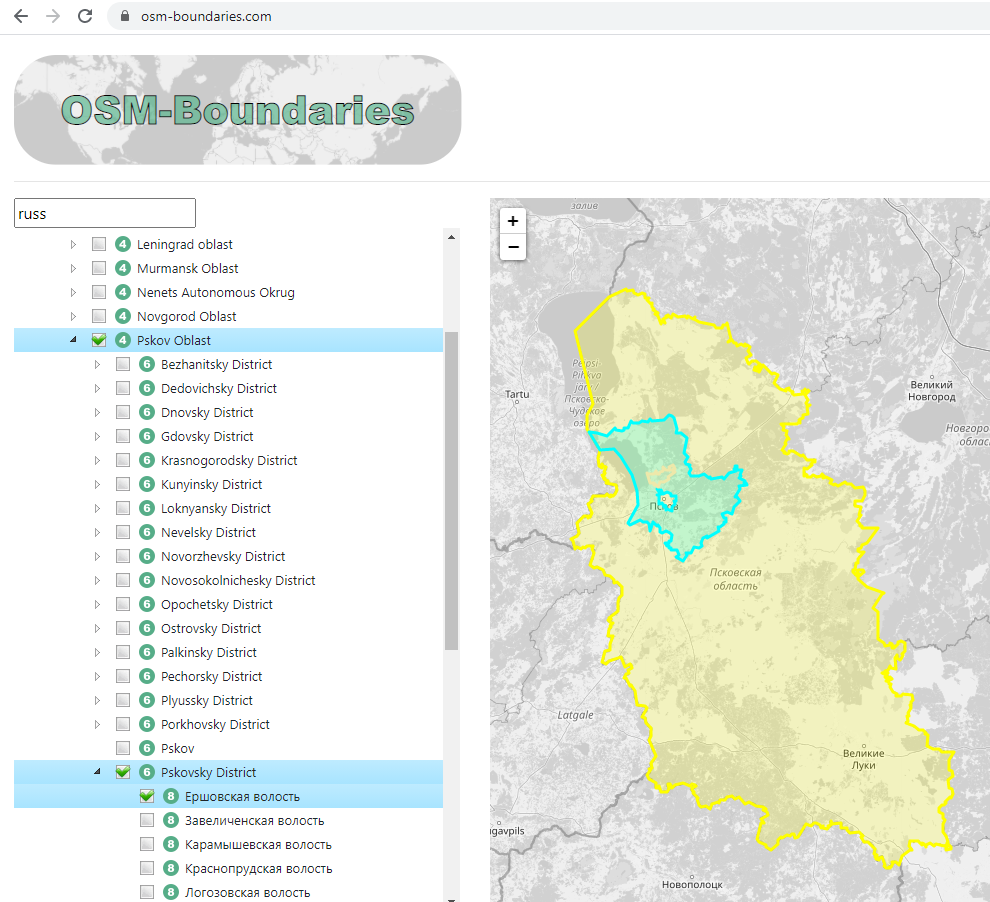This screenshot has height=902, width=990.
Task: Expand the Bezhanitsky District node
Action: (x=97, y=364)
